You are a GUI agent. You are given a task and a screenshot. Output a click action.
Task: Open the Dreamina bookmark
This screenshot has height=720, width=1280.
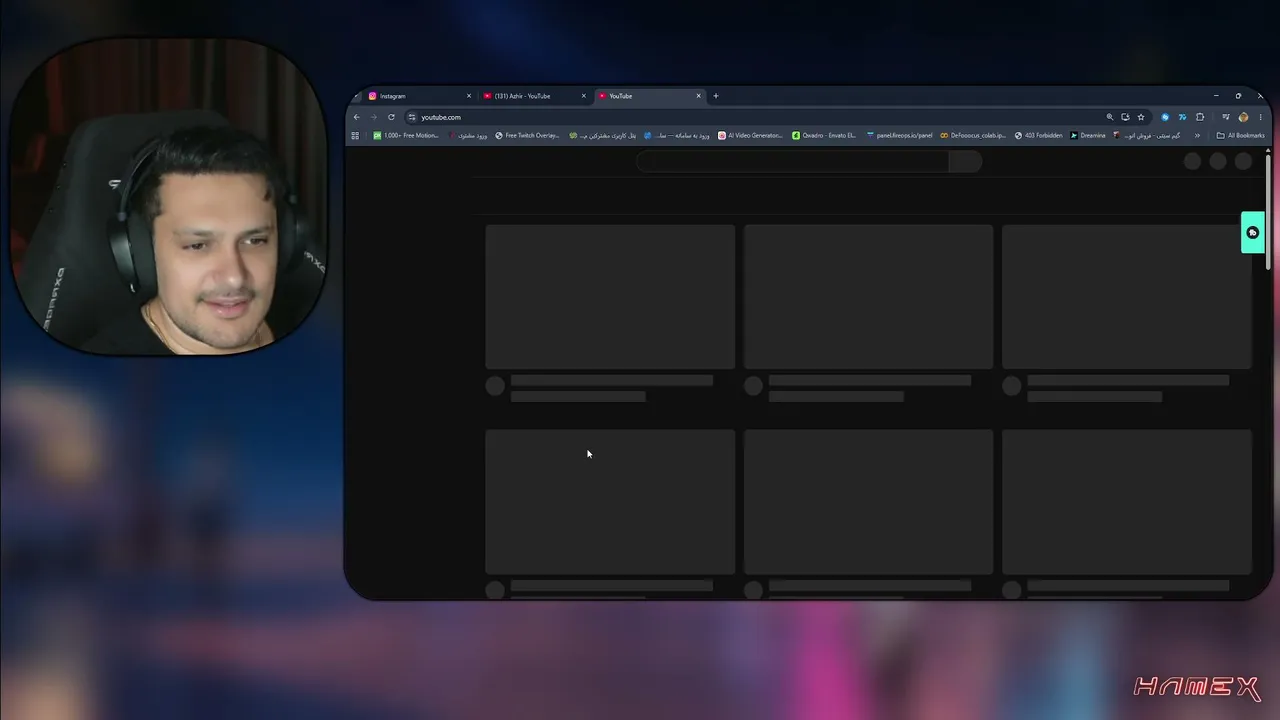click(1088, 136)
